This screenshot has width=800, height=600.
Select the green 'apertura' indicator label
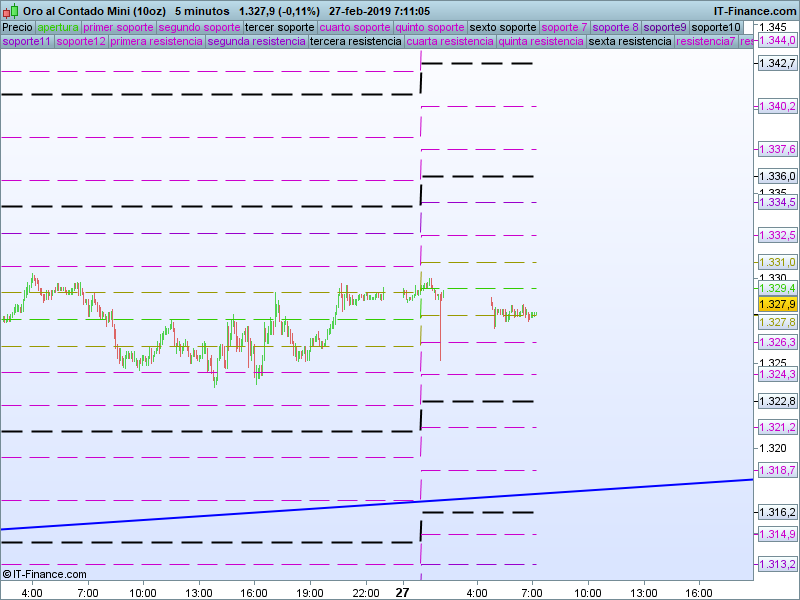57,27
